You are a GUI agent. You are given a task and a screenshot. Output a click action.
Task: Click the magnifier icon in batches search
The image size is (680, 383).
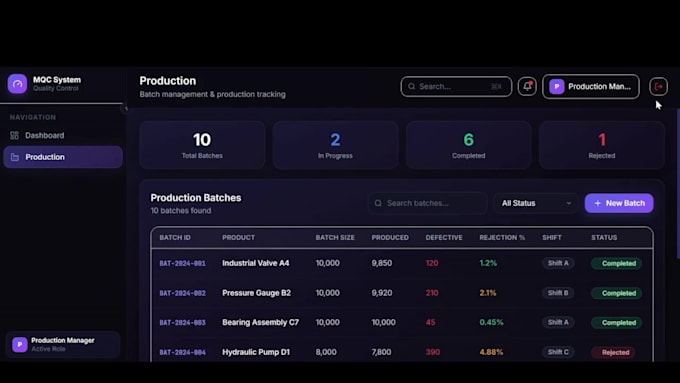click(378, 203)
